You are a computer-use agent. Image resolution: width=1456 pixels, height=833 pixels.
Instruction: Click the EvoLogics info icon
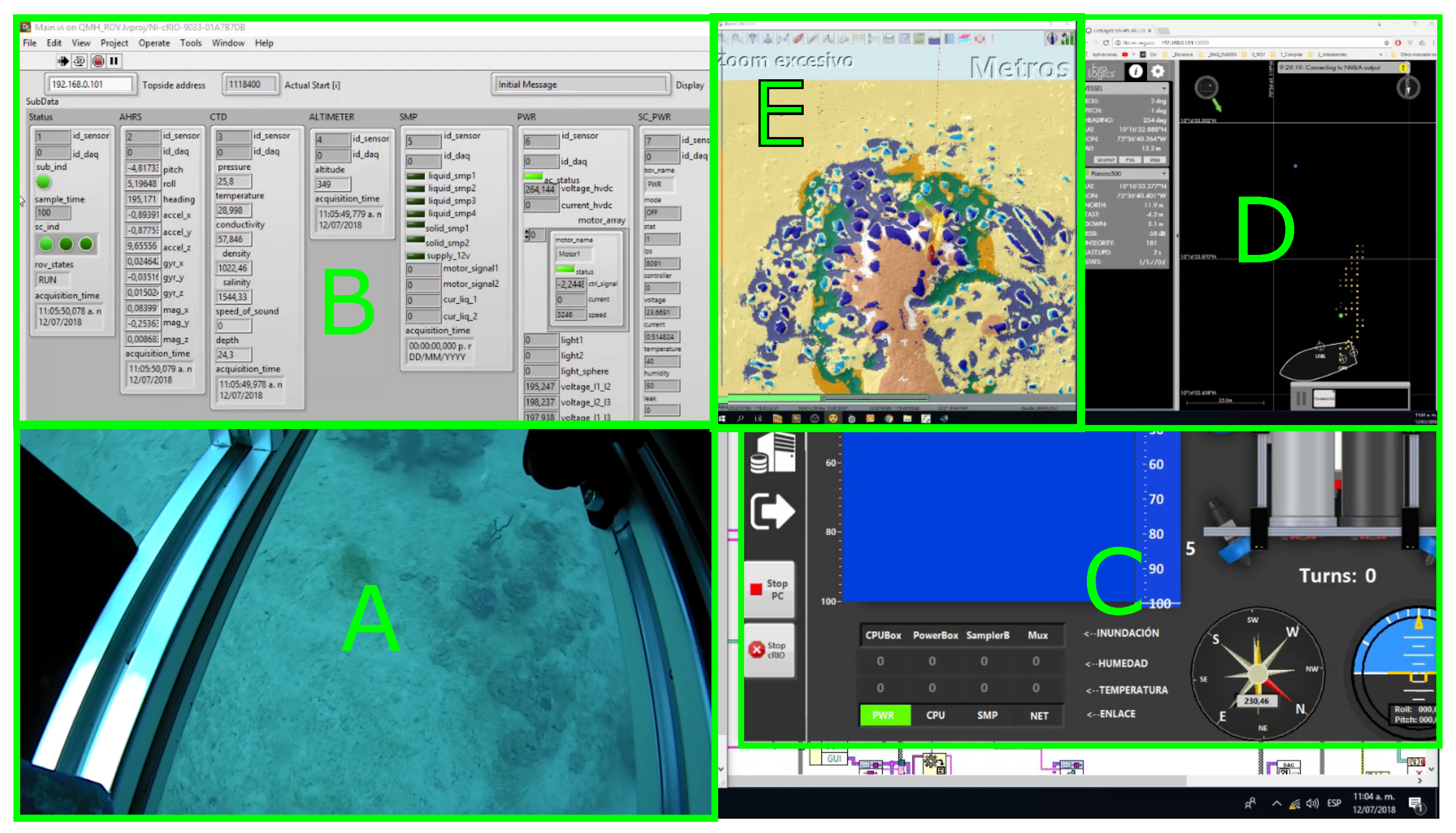pos(1136,72)
